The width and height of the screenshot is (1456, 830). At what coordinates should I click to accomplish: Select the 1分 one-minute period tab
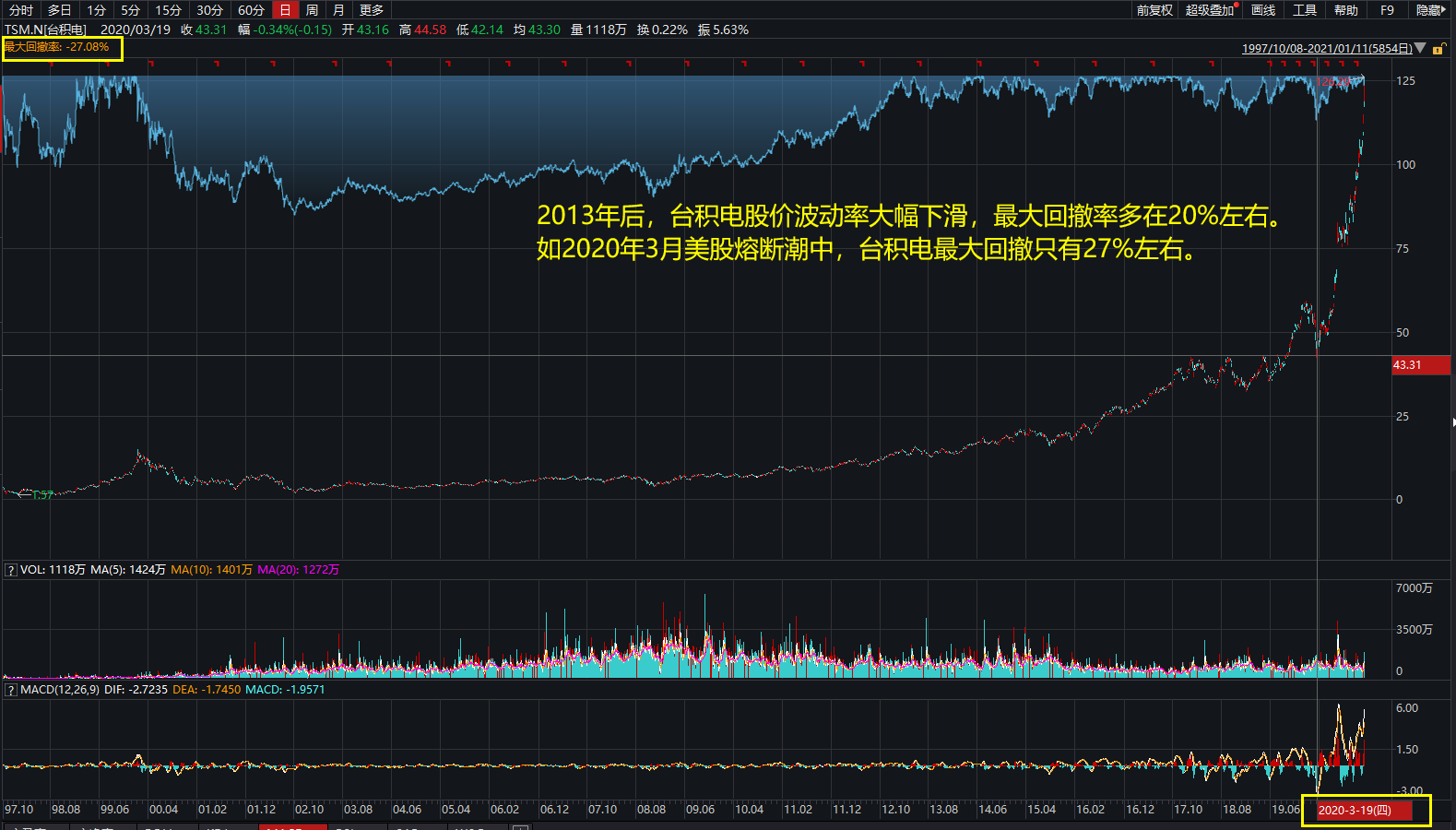(x=97, y=10)
